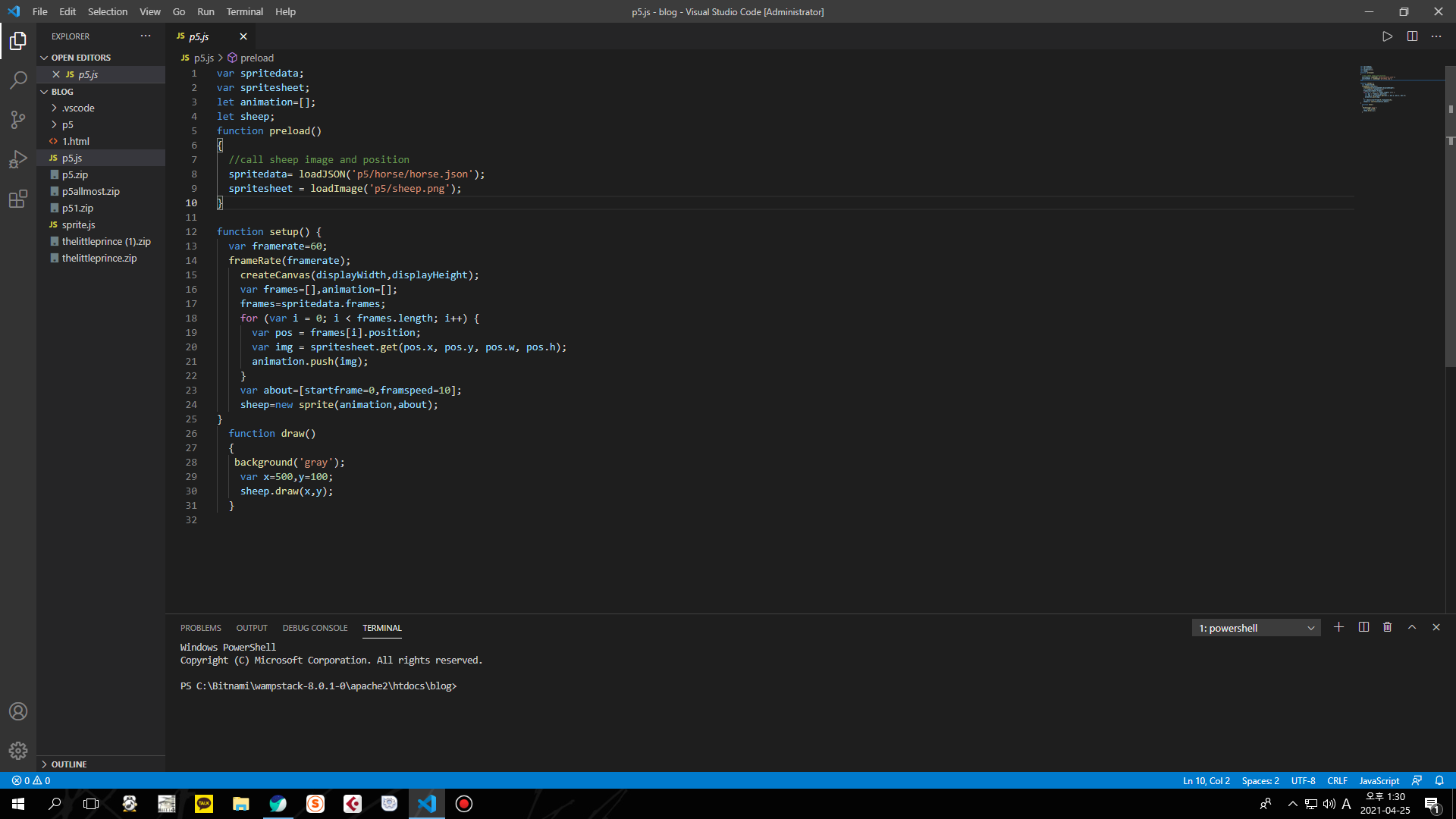Click the JavaScript language mode button
The width and height of the screenshot is (1456, 819).
point(1379,780)
